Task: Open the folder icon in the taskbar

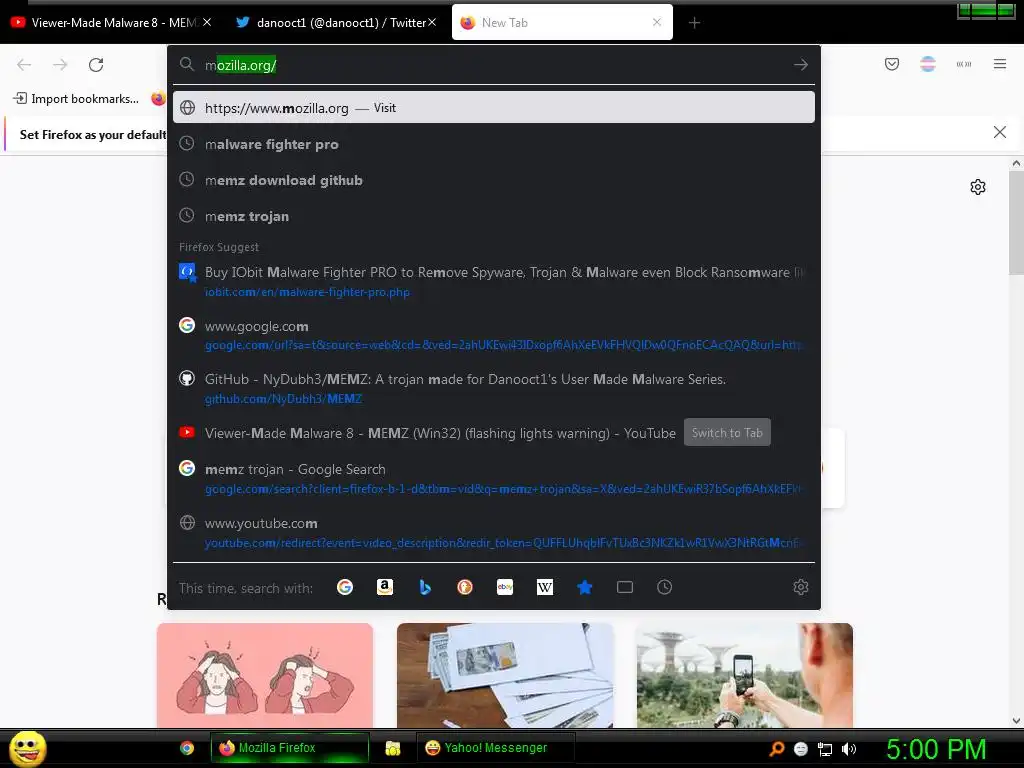Action: (392, 748)
